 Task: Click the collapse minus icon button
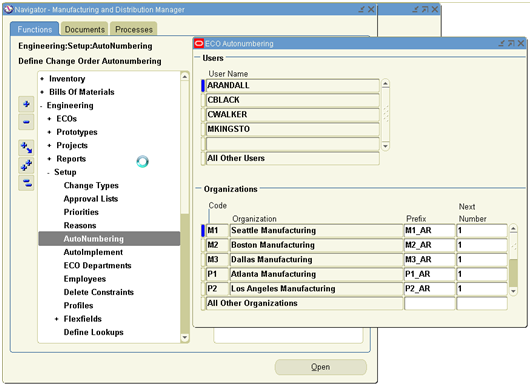point(26,122)
